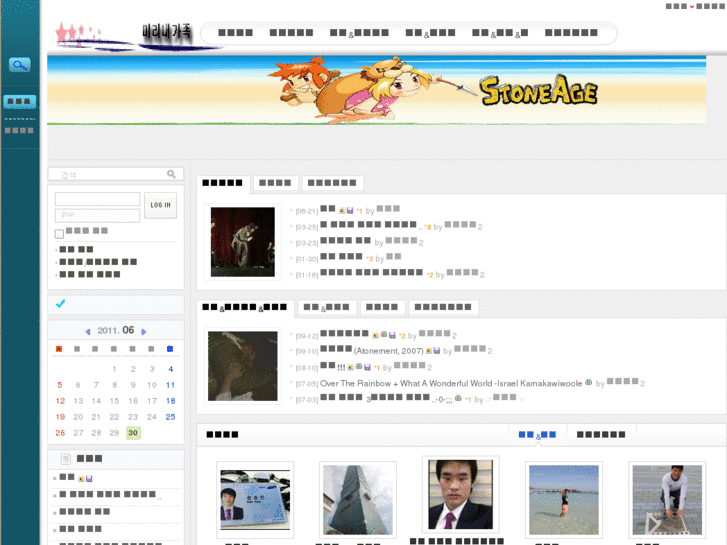Click the magnifier icon in the 검색 search box
Image resolution: width=727 pixels, height=545 pixels.
(x=171, y=174)
